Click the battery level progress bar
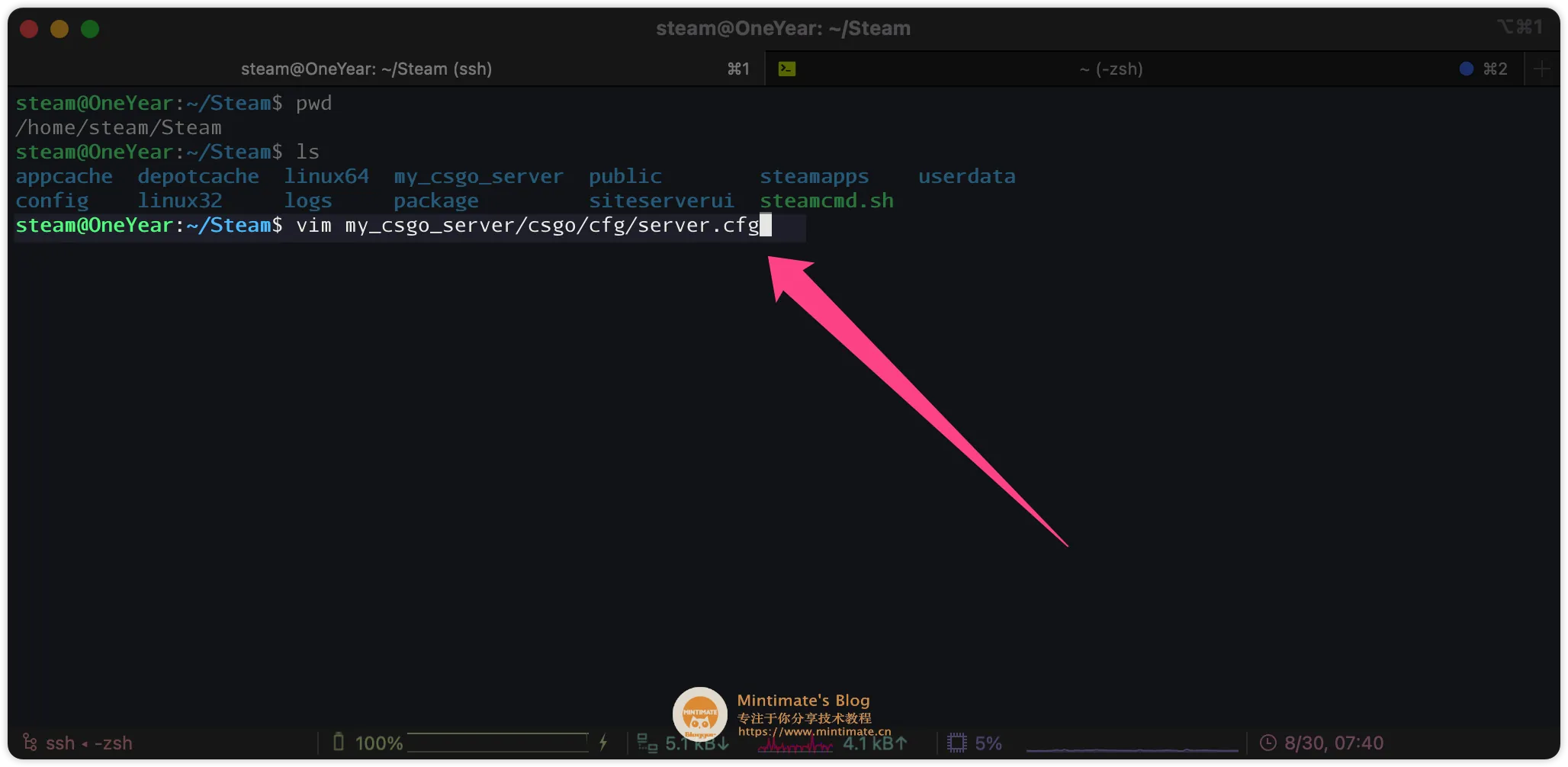Viewport: 1568px width, 767px height. tap(497, 743)
